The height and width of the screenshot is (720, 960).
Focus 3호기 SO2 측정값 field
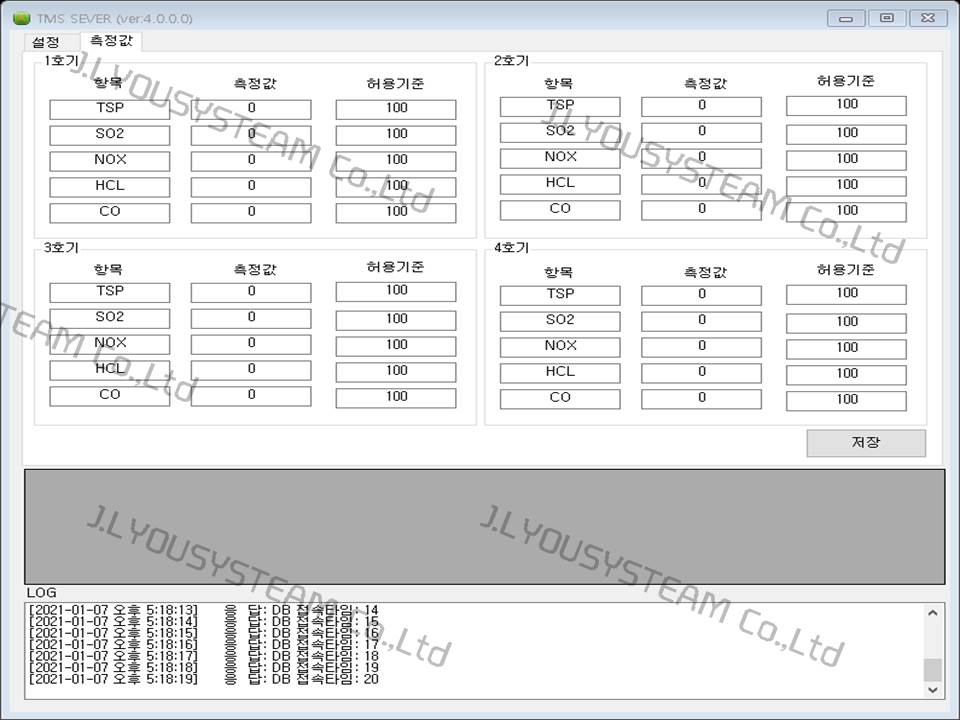coord(251,318)
